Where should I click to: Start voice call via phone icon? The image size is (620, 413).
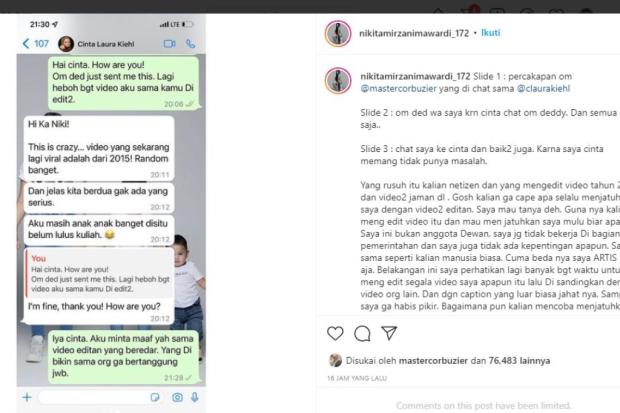coord(191,44)
